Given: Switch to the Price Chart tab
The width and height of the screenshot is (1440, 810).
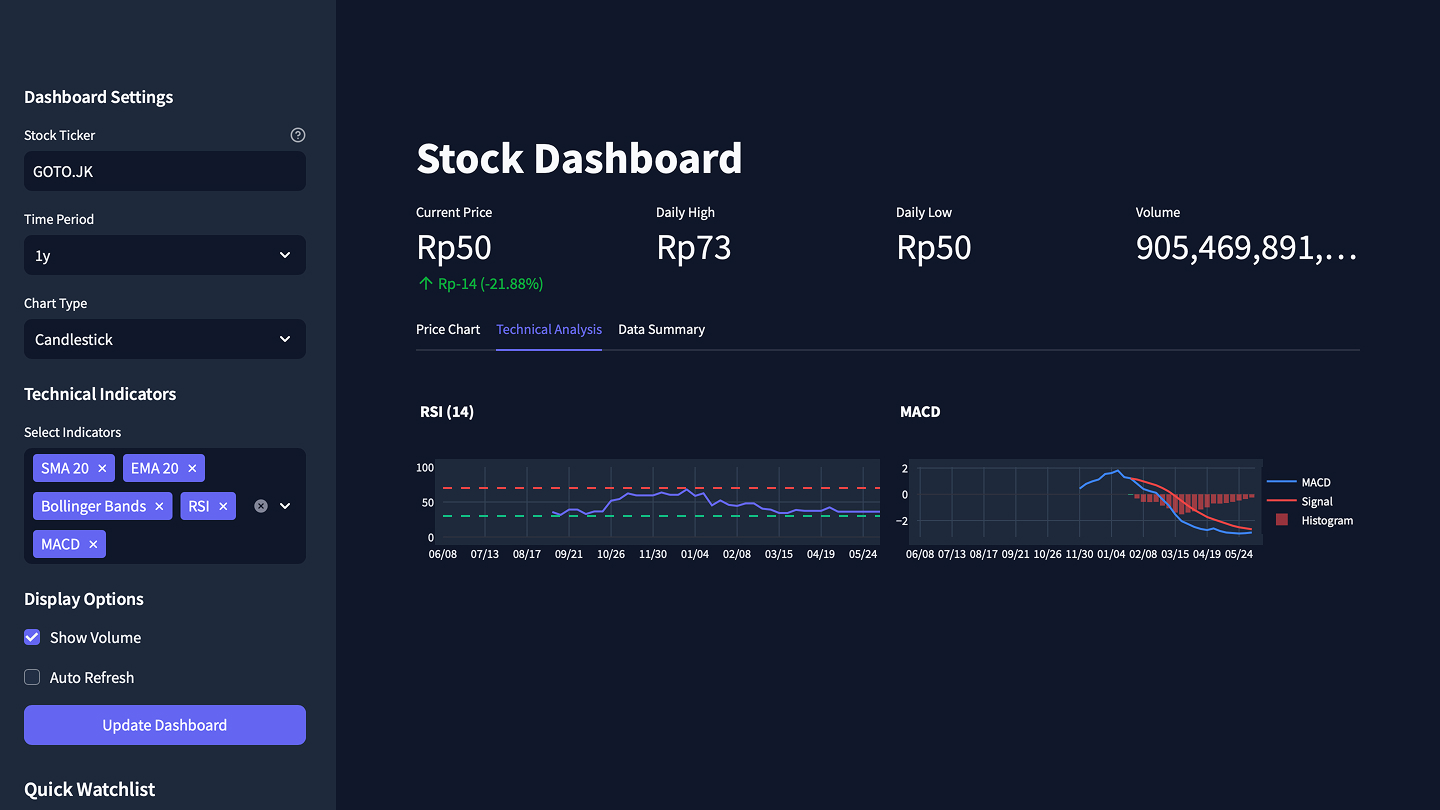Looking at the screenshot, I should pyautogui.click(x=448, y=329).
